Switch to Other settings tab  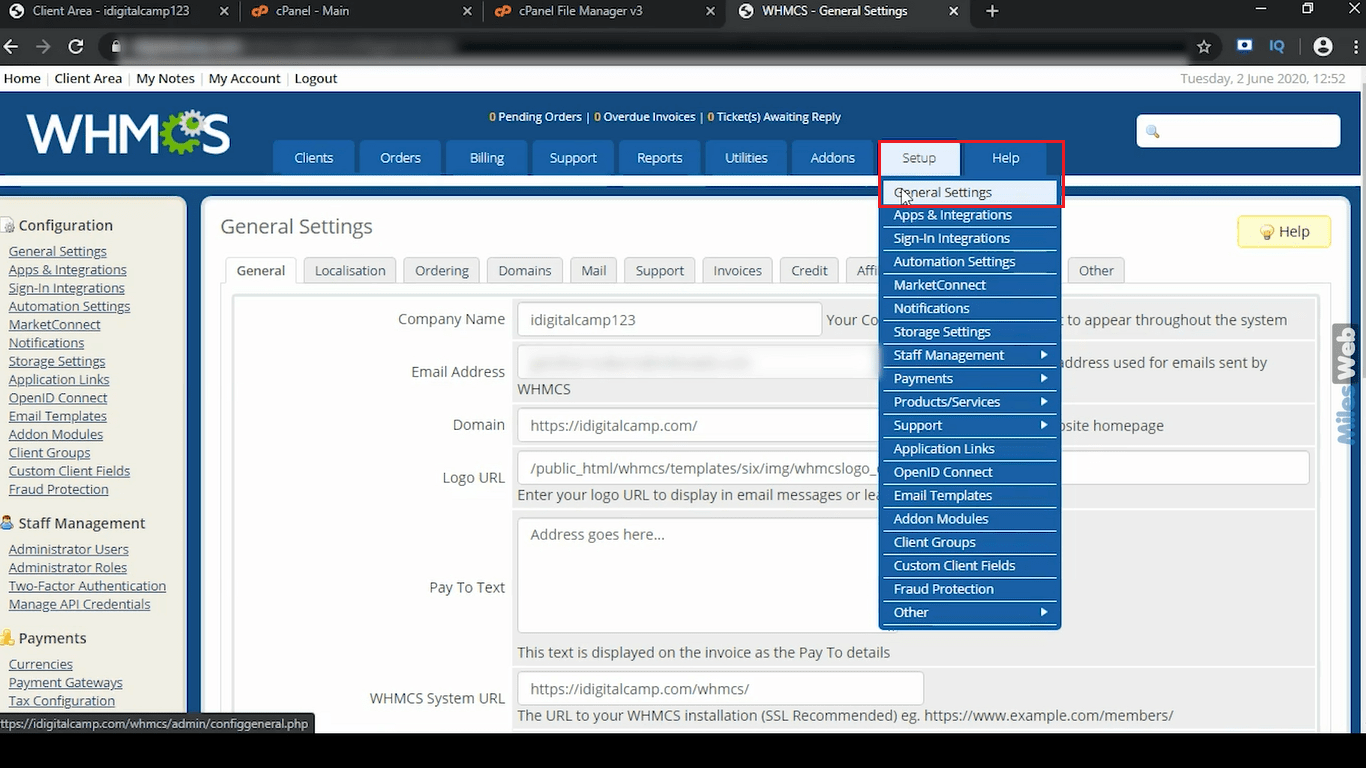pyautogui.click(x=1096, y=270)
